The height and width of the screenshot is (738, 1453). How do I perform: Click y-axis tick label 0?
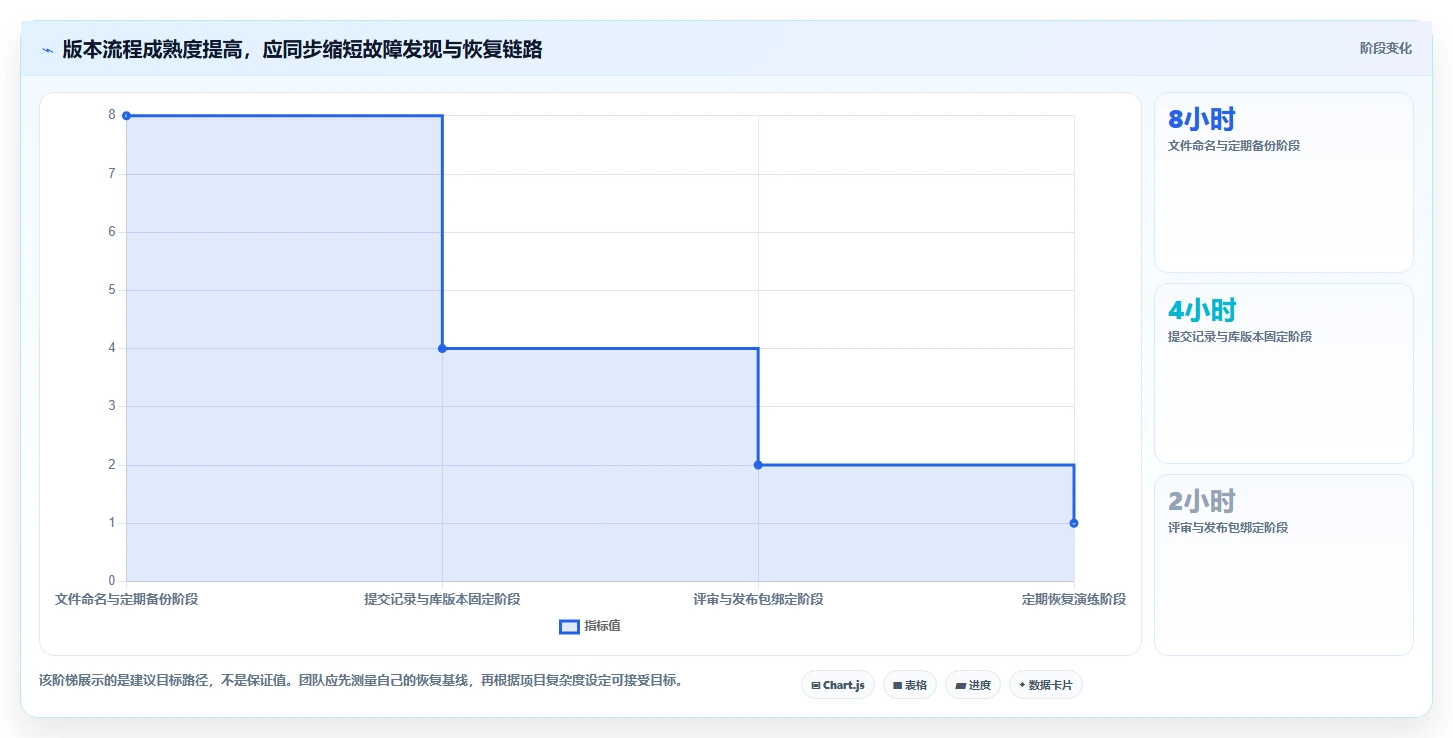point(112,581)
